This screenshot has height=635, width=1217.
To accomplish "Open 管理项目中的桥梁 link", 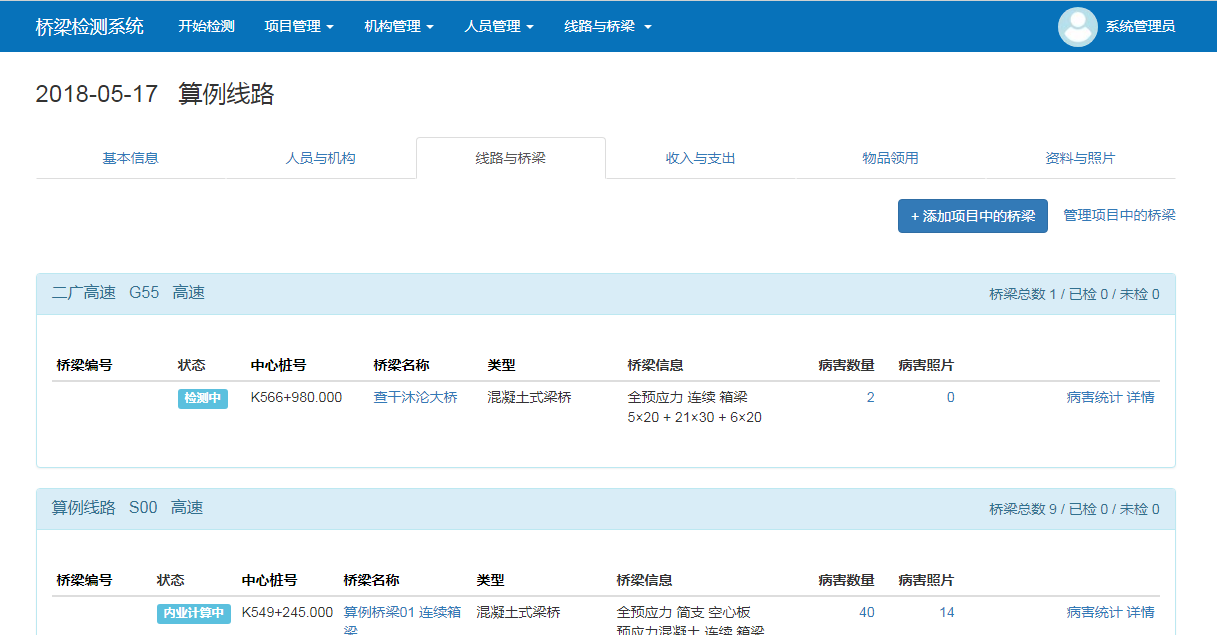I will [x=1119, y=215].
